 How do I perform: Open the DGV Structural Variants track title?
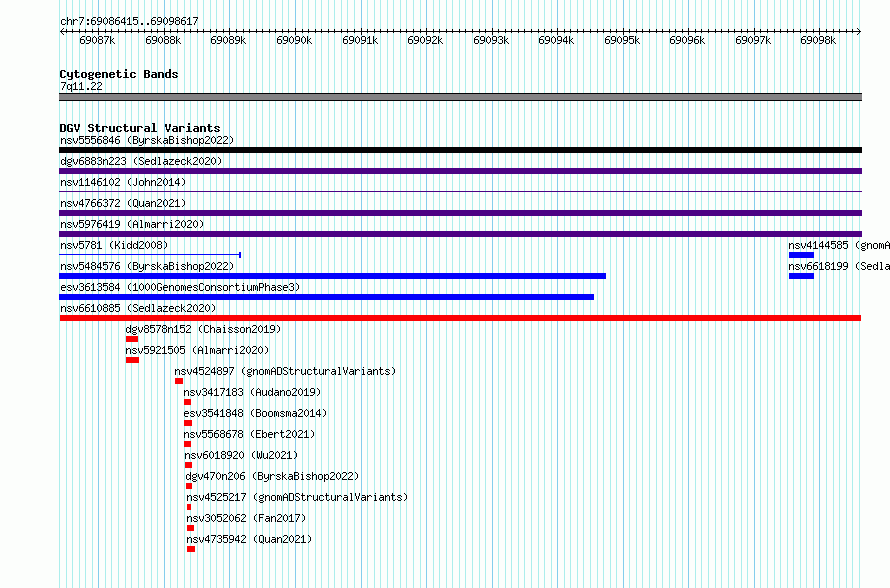(140, 128)
